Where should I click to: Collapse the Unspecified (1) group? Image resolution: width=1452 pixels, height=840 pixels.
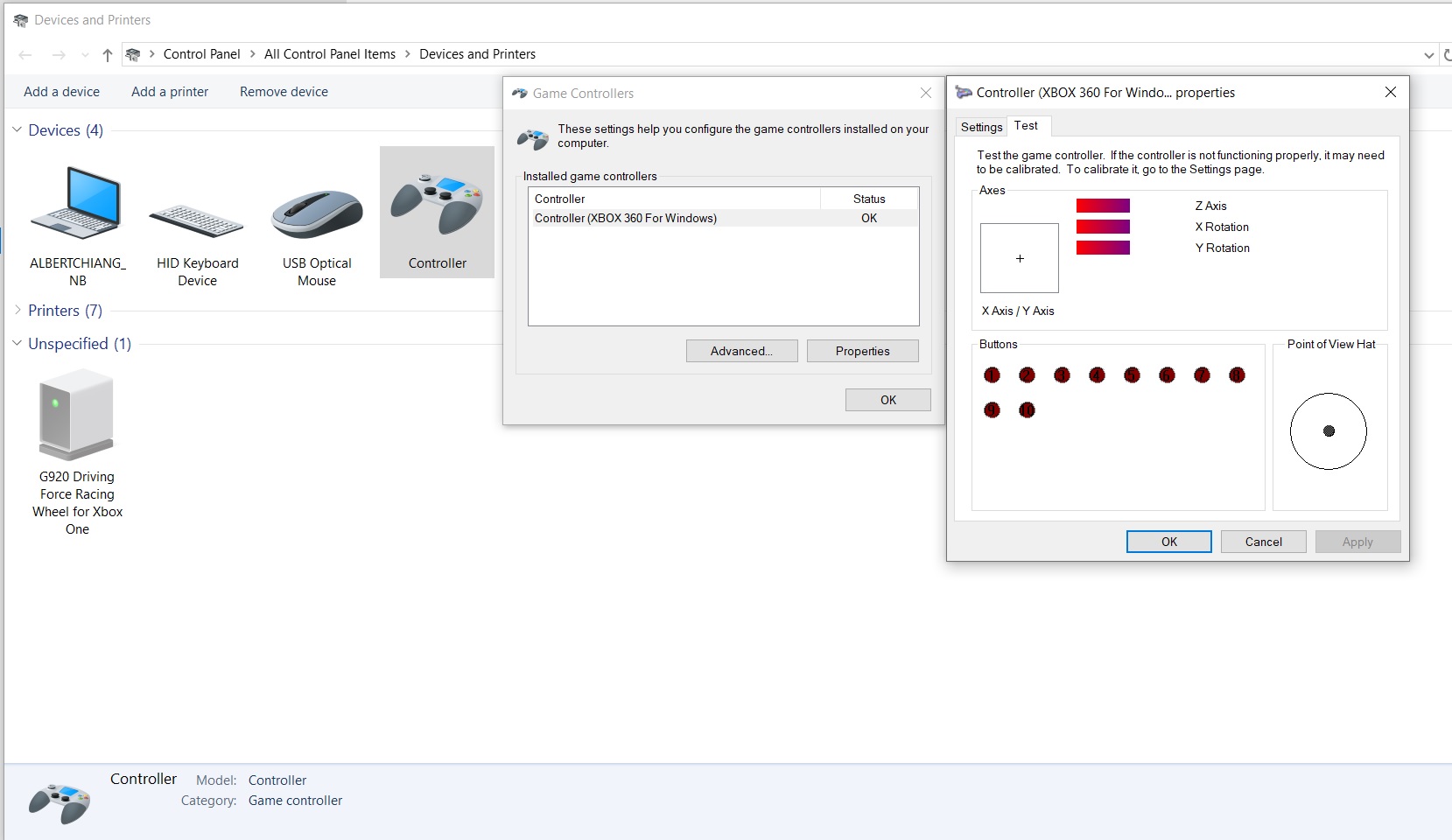click(x=17, y=343)
